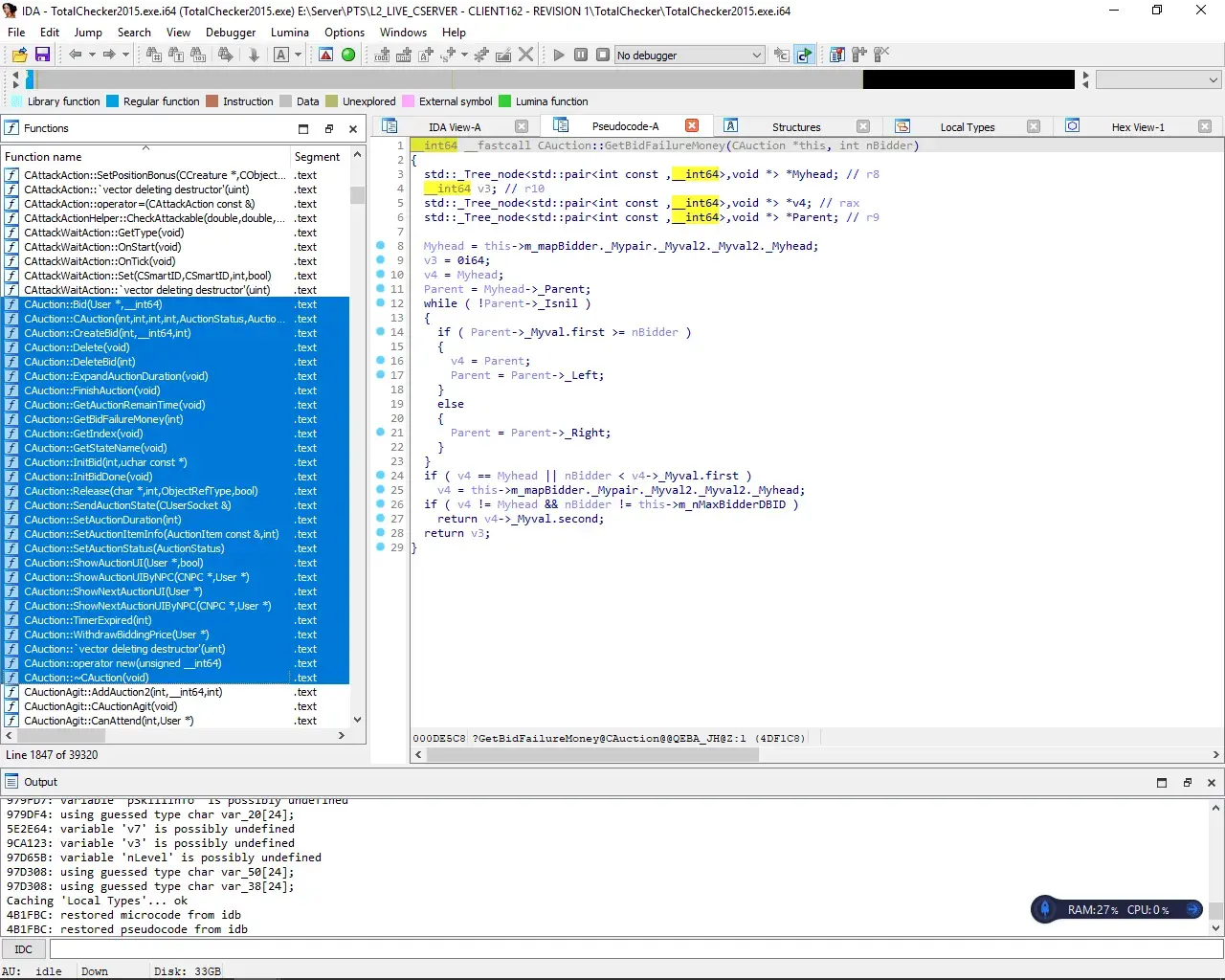Pause the process with the pause button
This screenshot has width=1225, height=980.
[x=581, y=55]
